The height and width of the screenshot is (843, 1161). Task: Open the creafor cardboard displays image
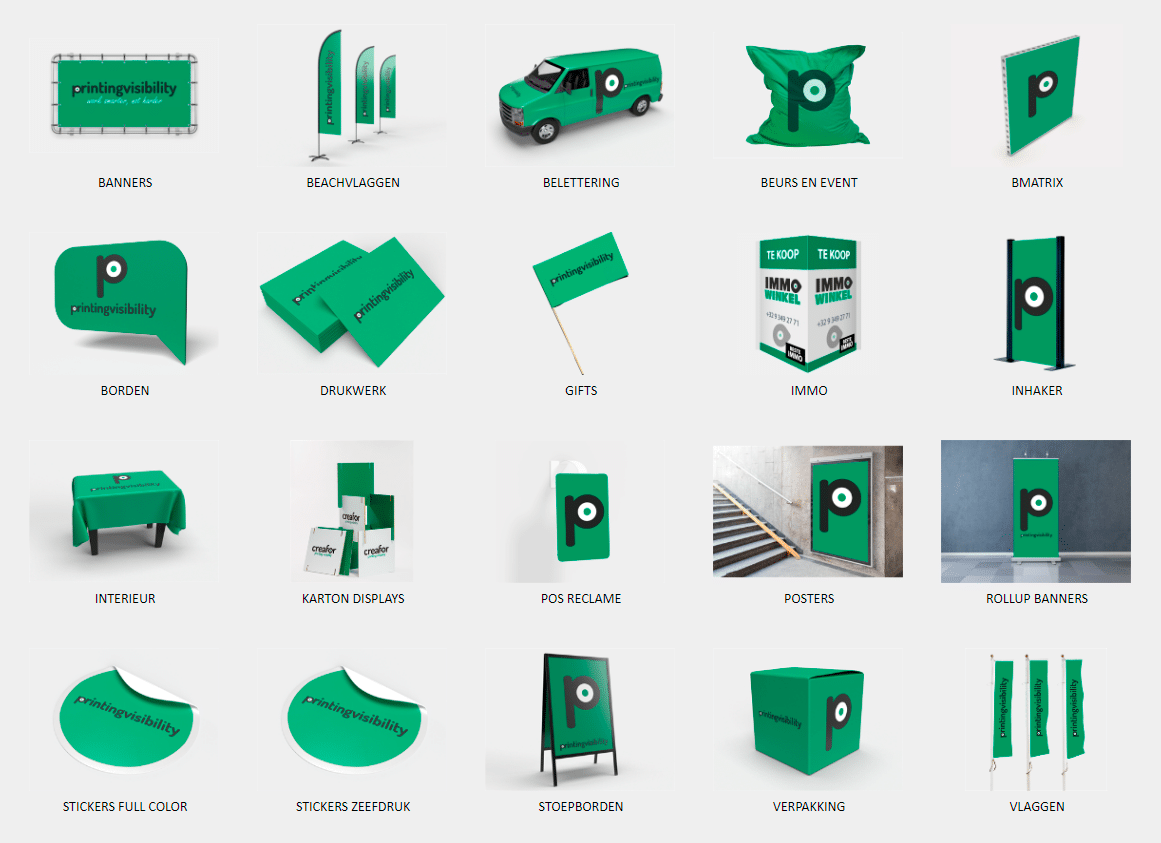pyautogui.click(x=352, y=511)
